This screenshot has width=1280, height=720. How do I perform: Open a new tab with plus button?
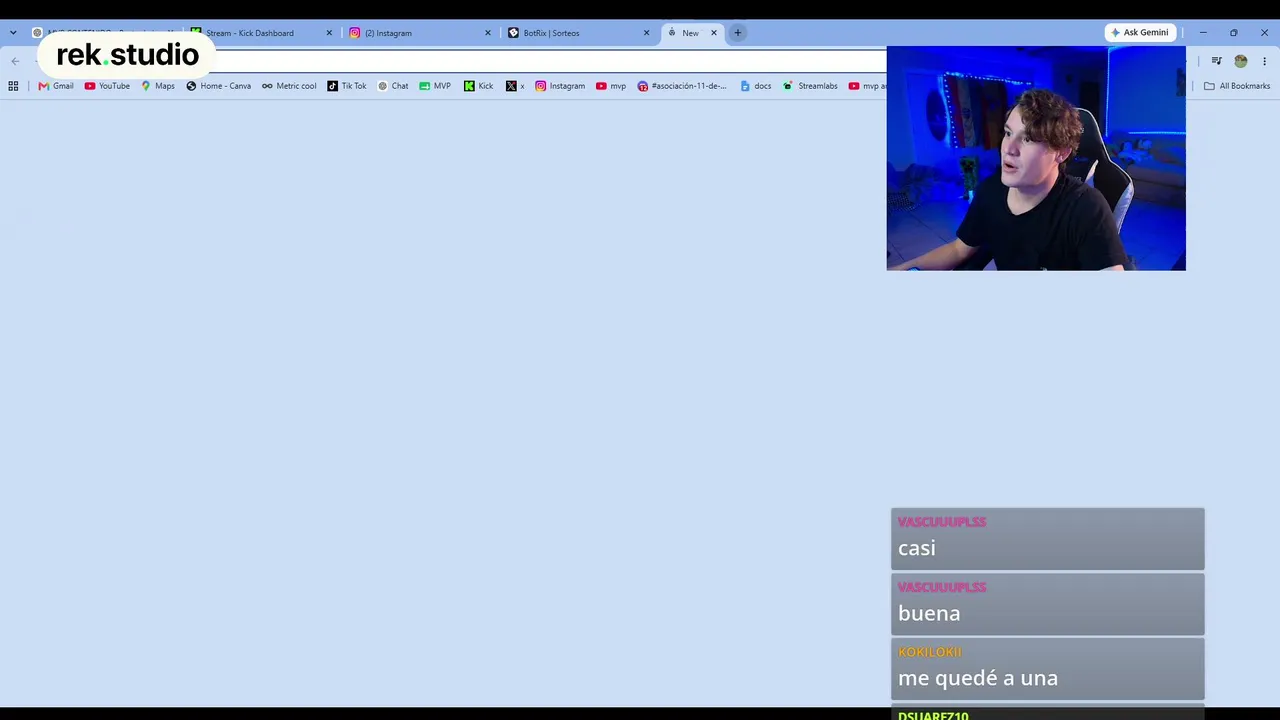click(x=737, y=33)
